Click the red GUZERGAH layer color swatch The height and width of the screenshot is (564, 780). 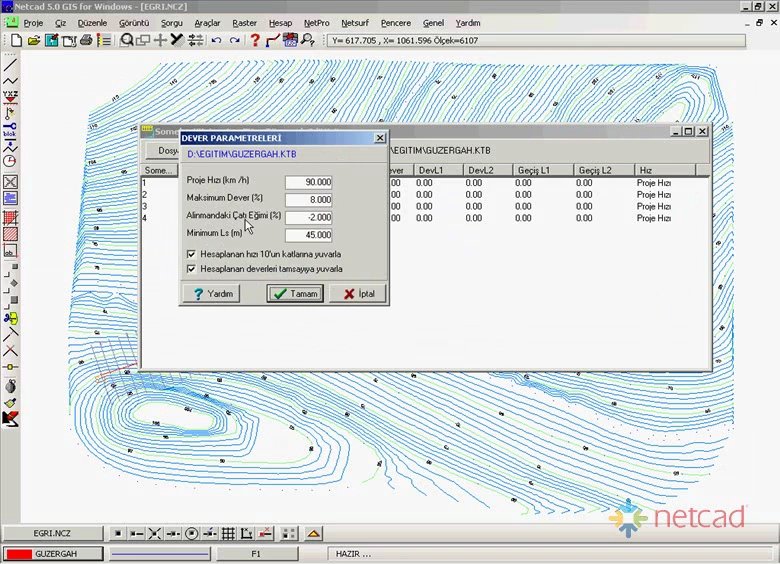tap(19, 554)
